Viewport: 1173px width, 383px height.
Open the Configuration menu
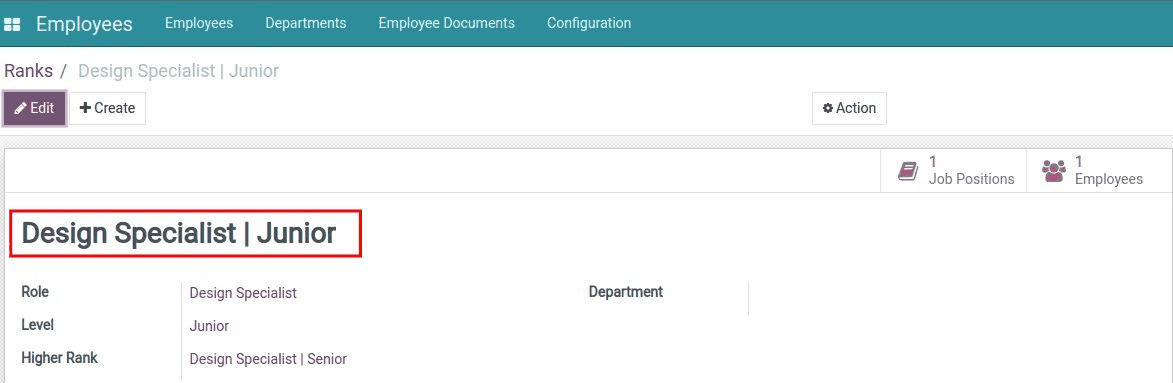pyautogui.click(x=589, y=23)
